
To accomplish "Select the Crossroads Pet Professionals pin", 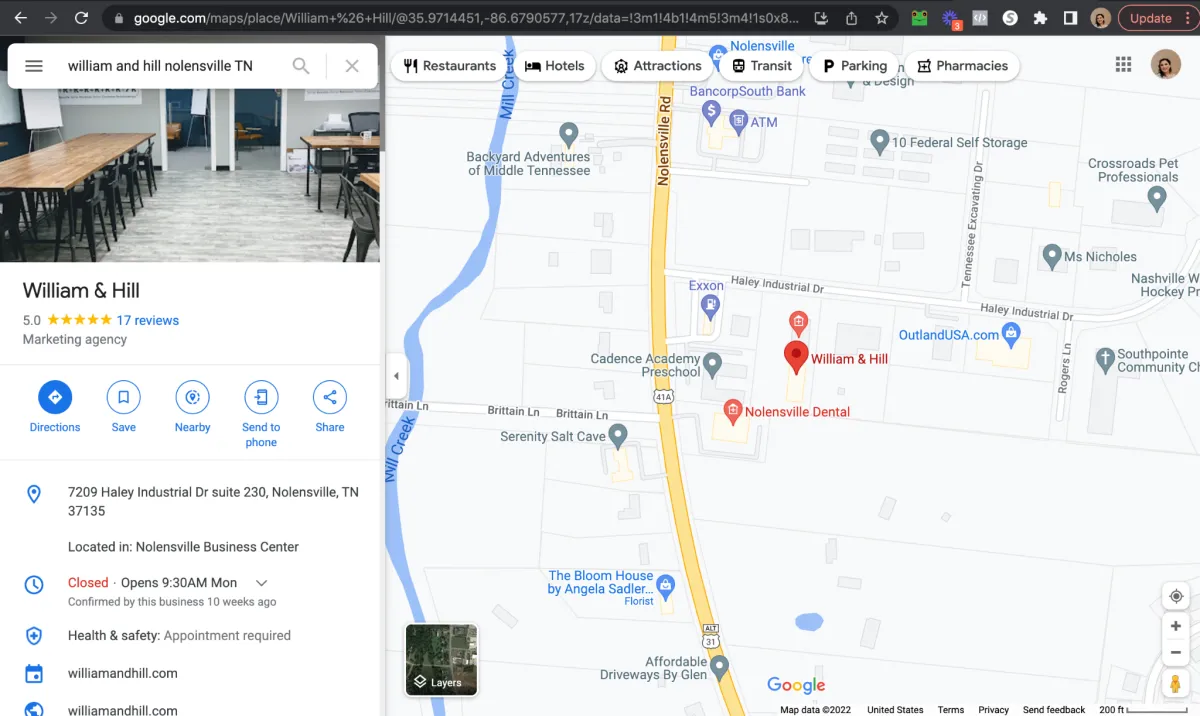I will point(1157,198).
